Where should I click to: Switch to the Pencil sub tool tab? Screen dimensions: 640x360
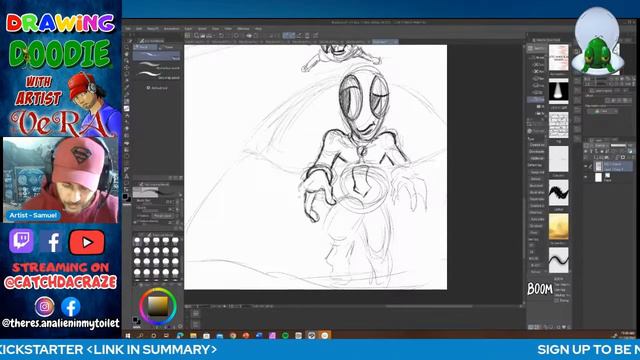click(144, 47)
